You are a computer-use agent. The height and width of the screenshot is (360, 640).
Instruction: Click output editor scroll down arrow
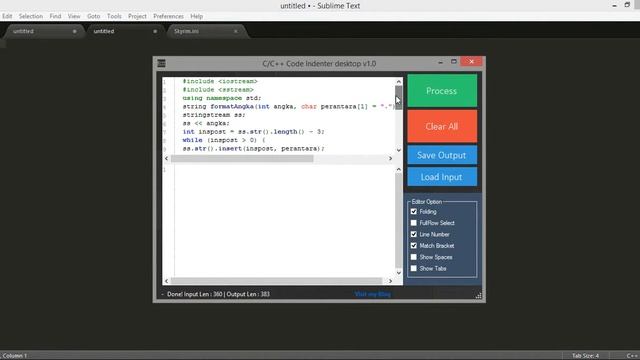[x=399, y=273]
